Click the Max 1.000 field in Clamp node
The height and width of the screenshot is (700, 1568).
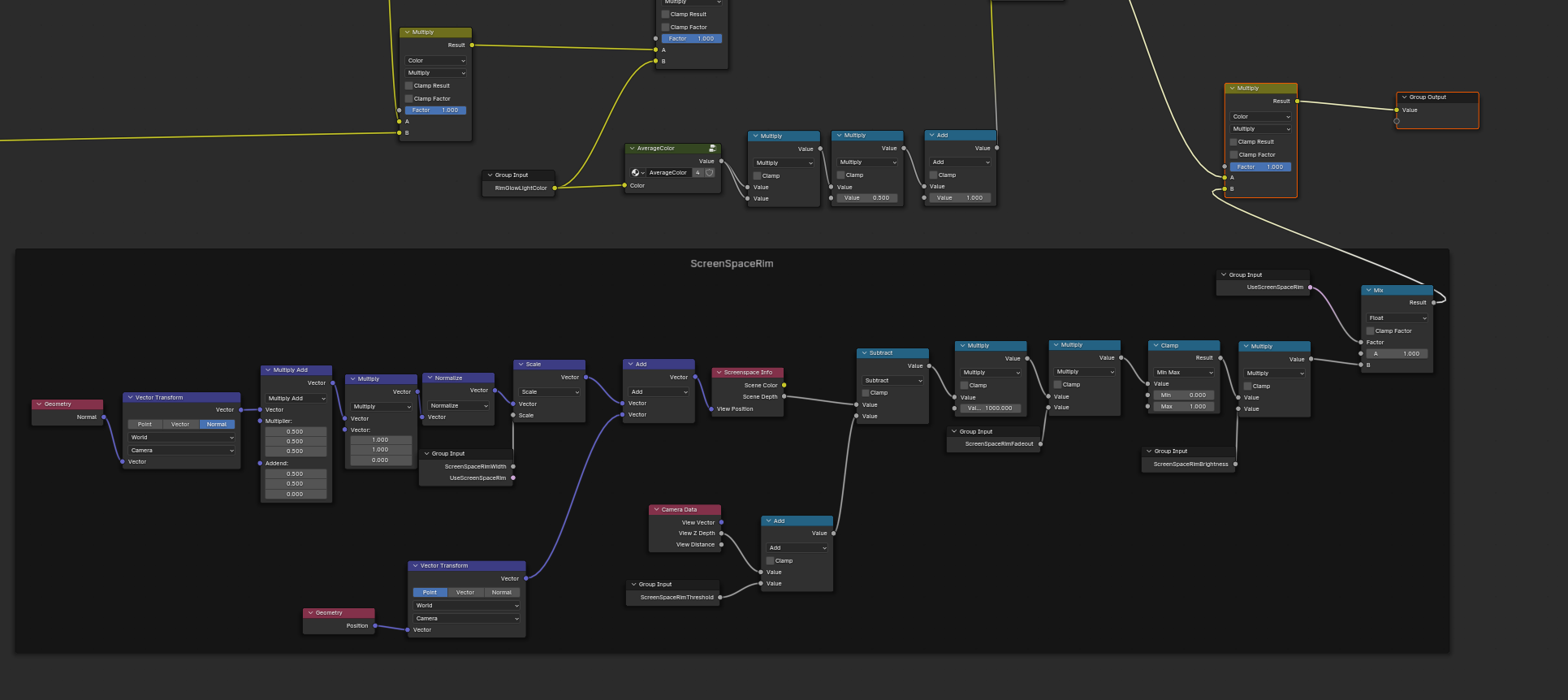click(x=1183, y=407)
